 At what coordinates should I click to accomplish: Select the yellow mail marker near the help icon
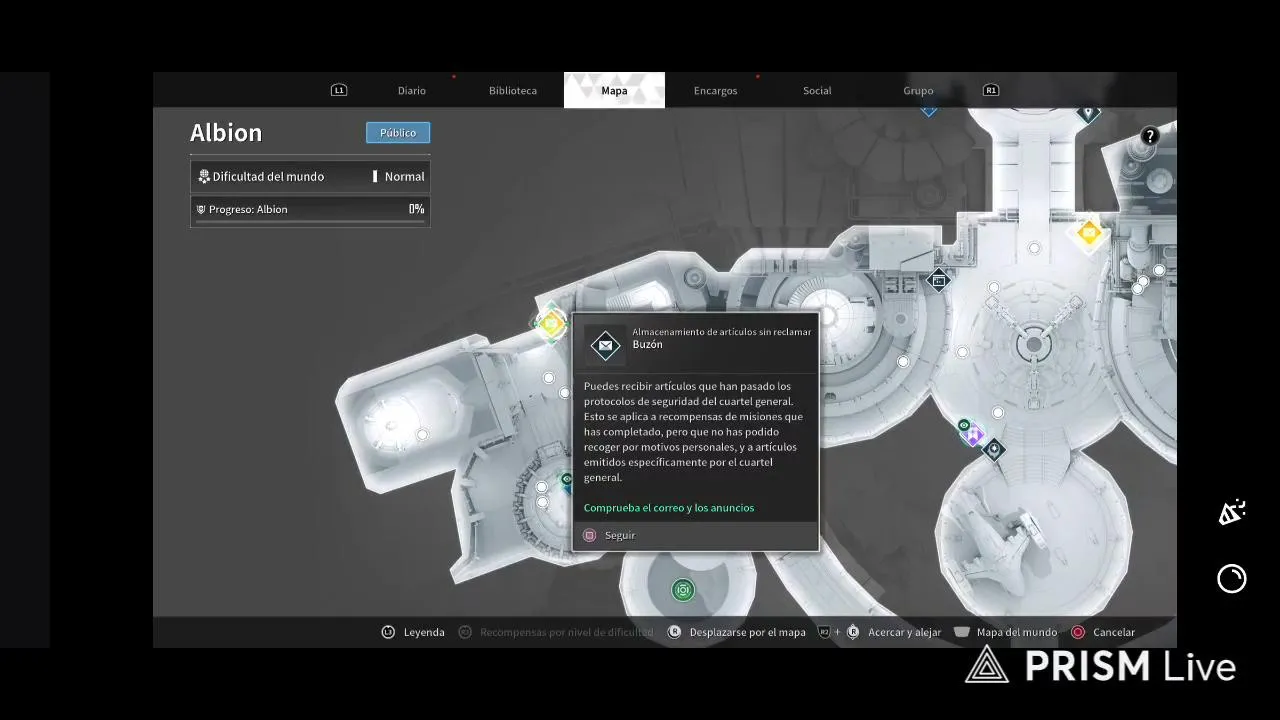[x=1089, y=234]
